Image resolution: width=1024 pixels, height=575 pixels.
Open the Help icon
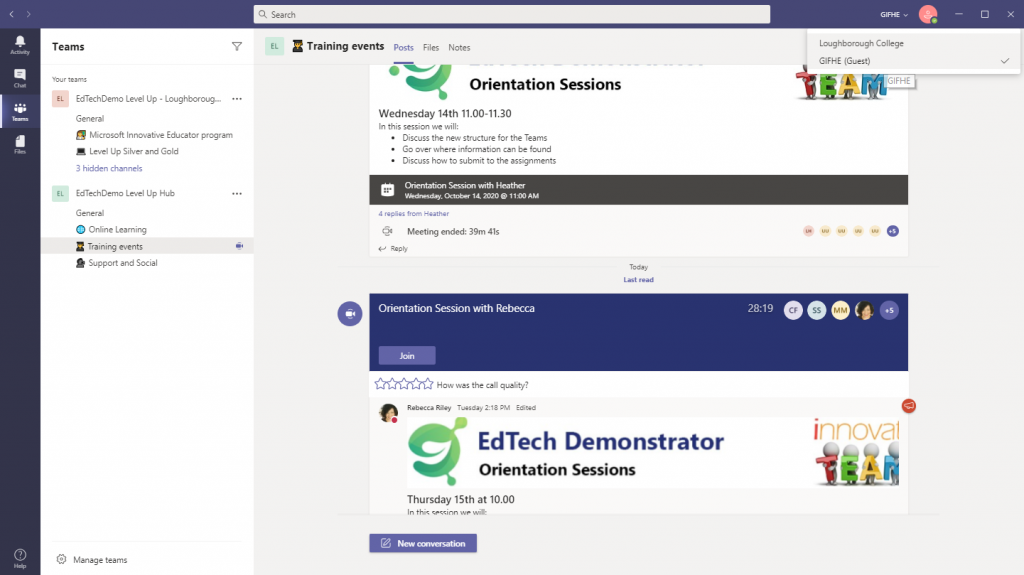[20, 558]
